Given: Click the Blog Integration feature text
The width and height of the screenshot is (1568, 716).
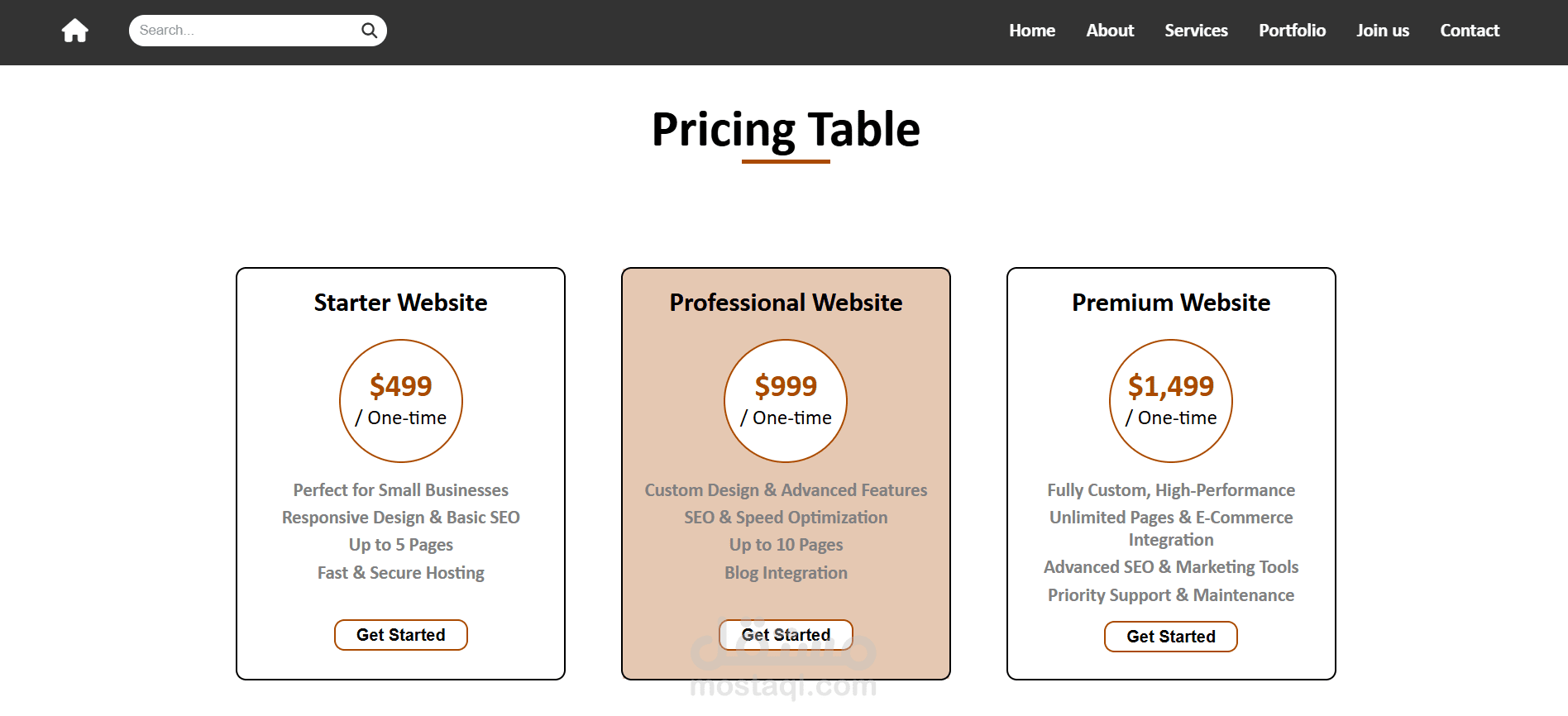Looking at the screenshot, I should 786,573.
